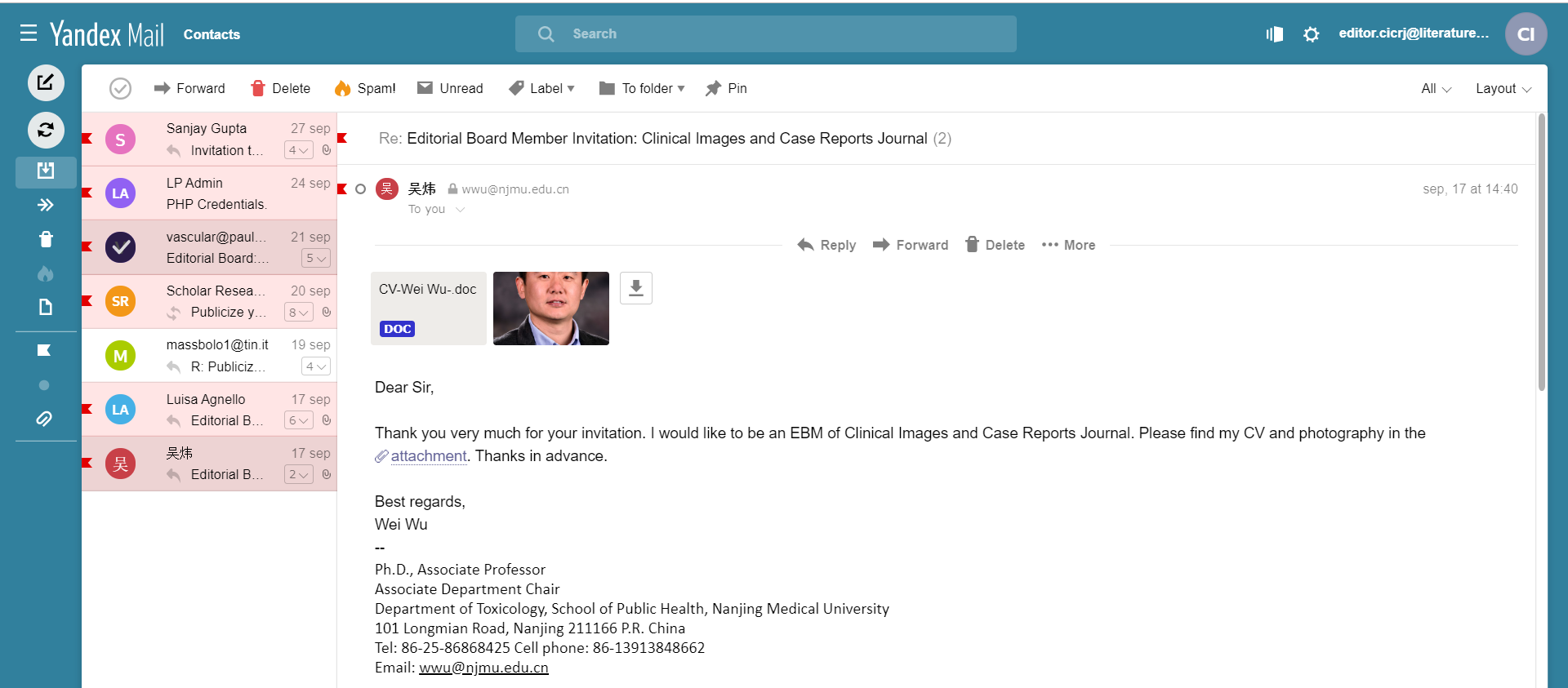Image resolution: width=1568 pixels, height=688 pixels.
Task: Open the Drafts folder icon in sidebar
Action: 46,307
